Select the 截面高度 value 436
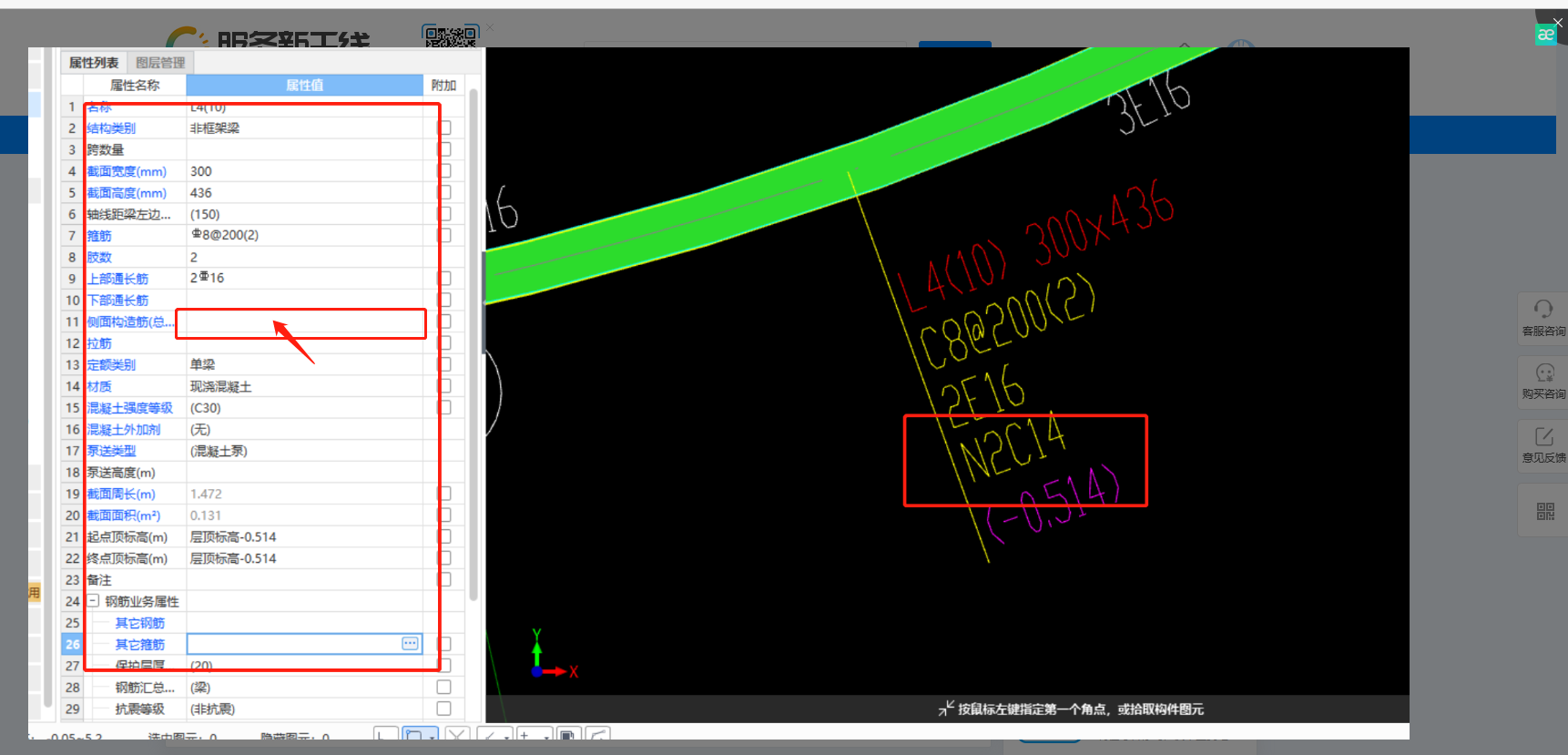 point(200,193)
